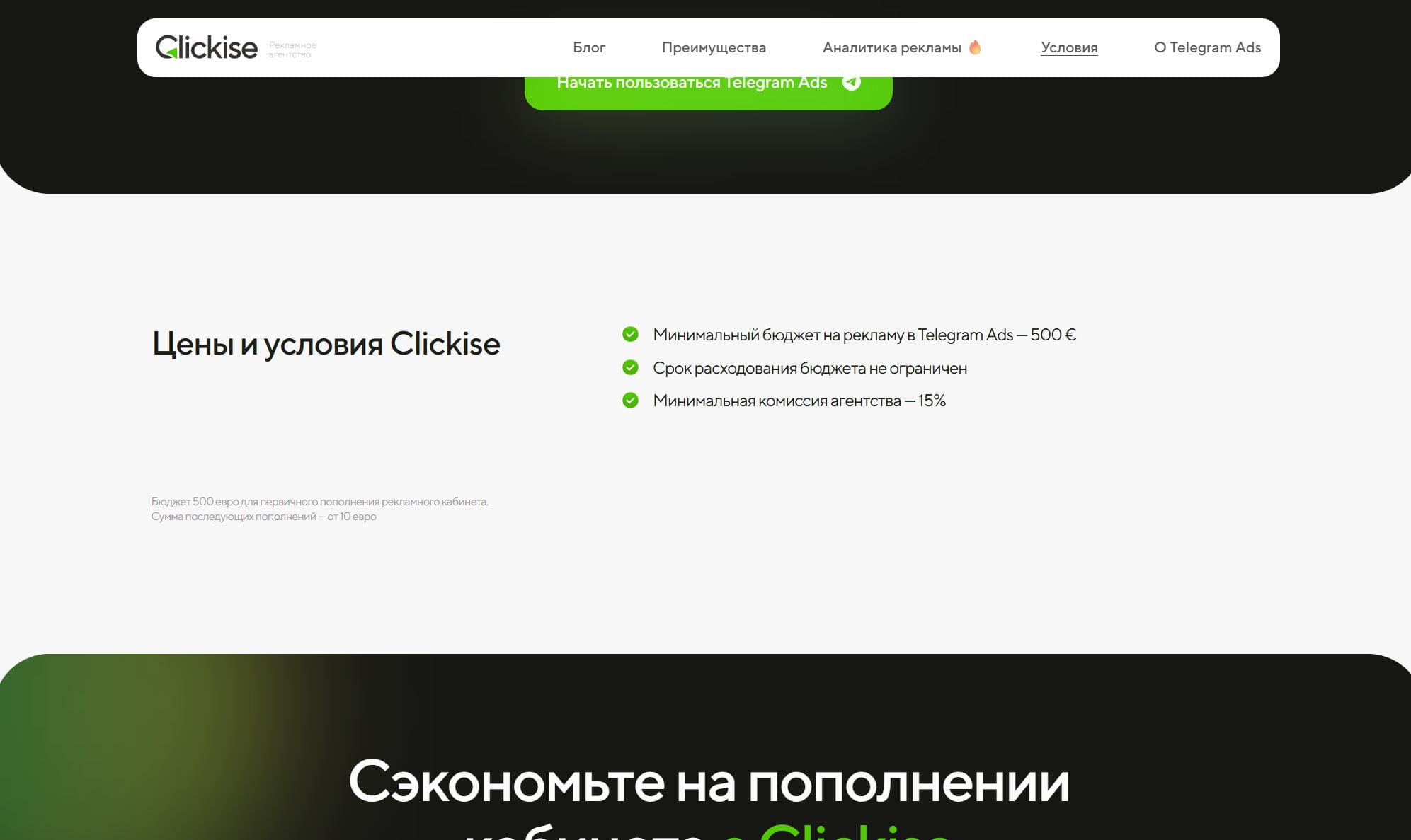The image size is (1411, 840).
Task: Click the Clickise logo in the header
Action: click(x=206, y=47)
